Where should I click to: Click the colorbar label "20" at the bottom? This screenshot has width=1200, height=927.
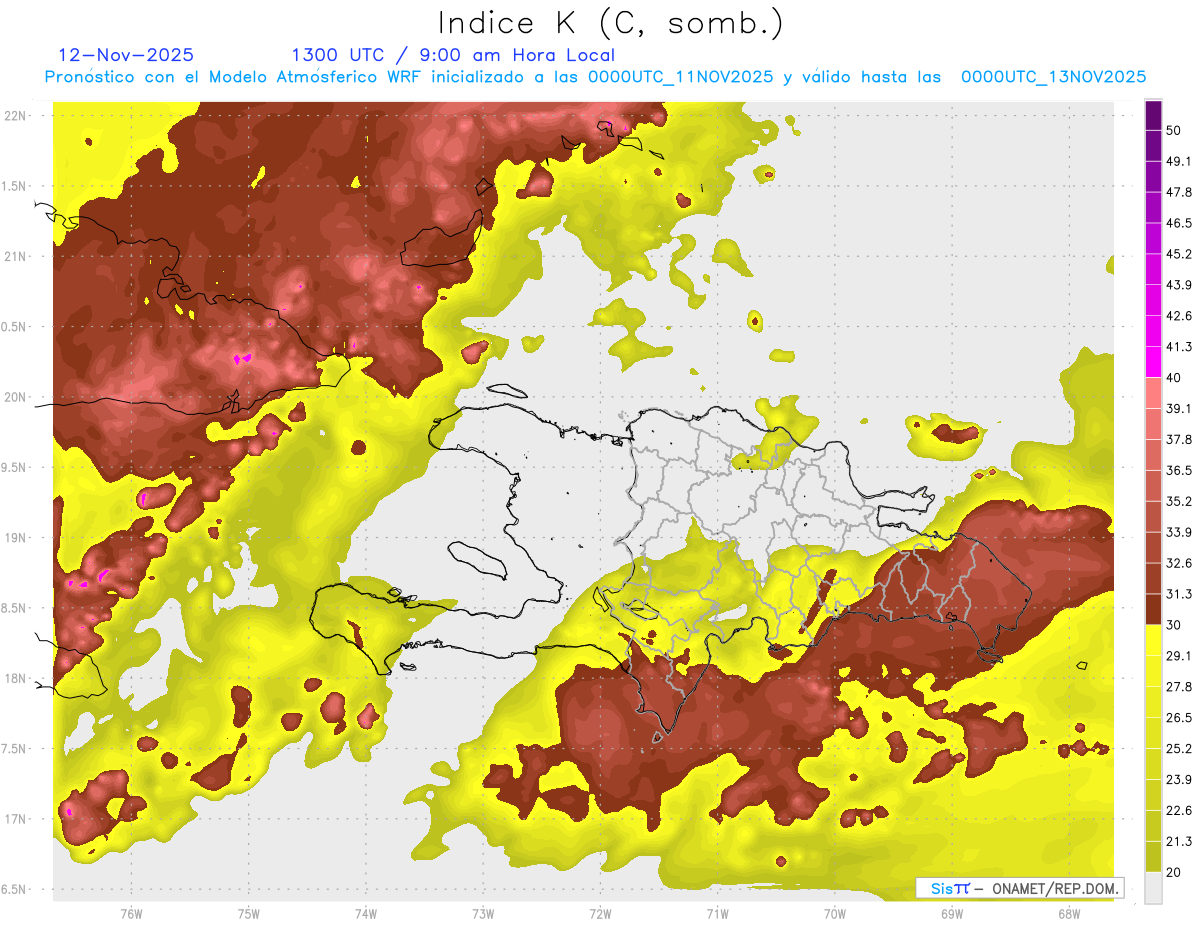point(1174,873)
